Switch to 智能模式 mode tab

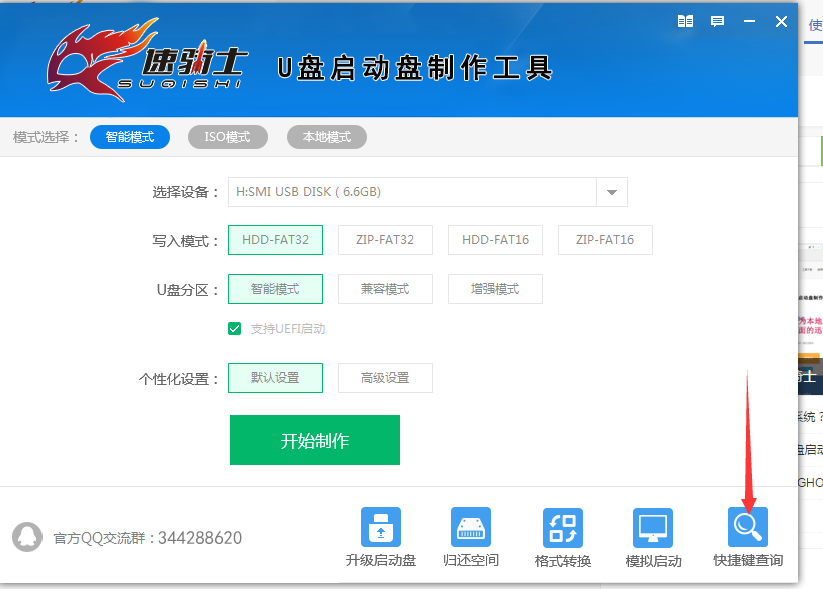point(130,137)
